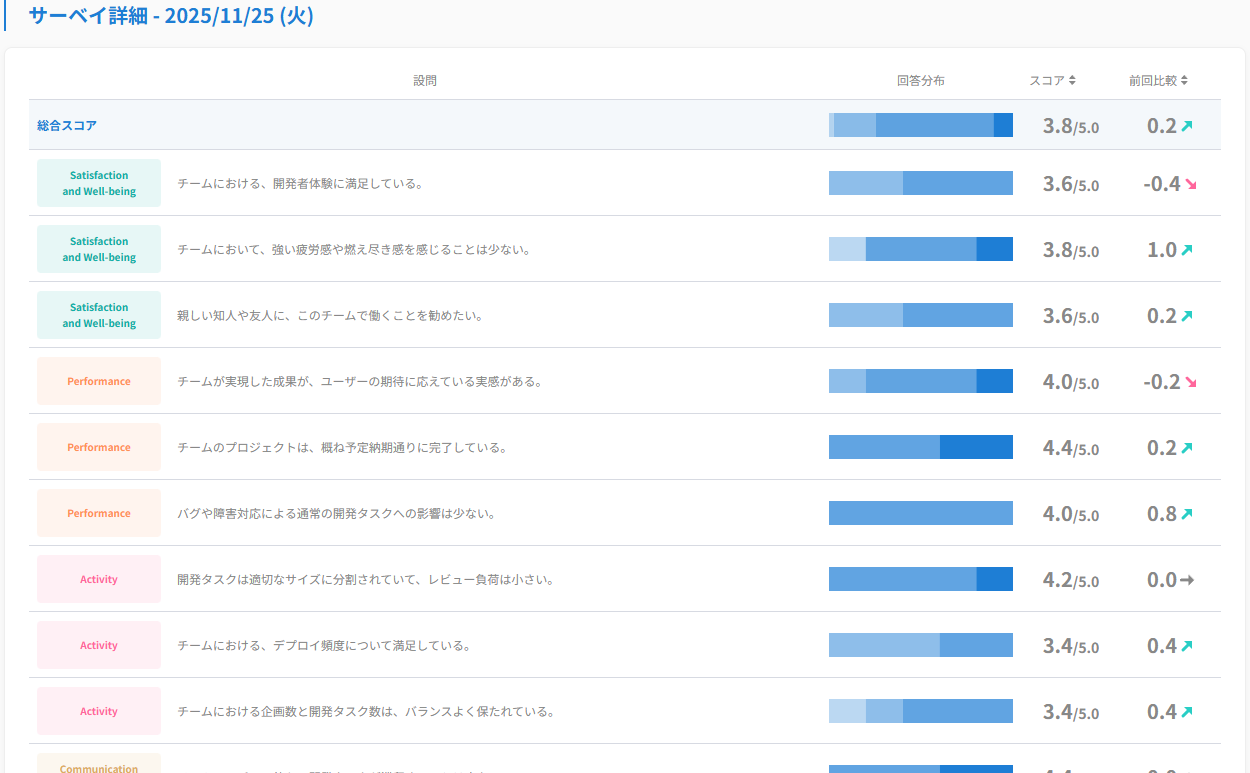Viewport: 1250px width, 773px height.
Task: Click the overall score 3.8/5.0 in 総合スコア row
Action: pyautogui.click(x=1071, y=126)
